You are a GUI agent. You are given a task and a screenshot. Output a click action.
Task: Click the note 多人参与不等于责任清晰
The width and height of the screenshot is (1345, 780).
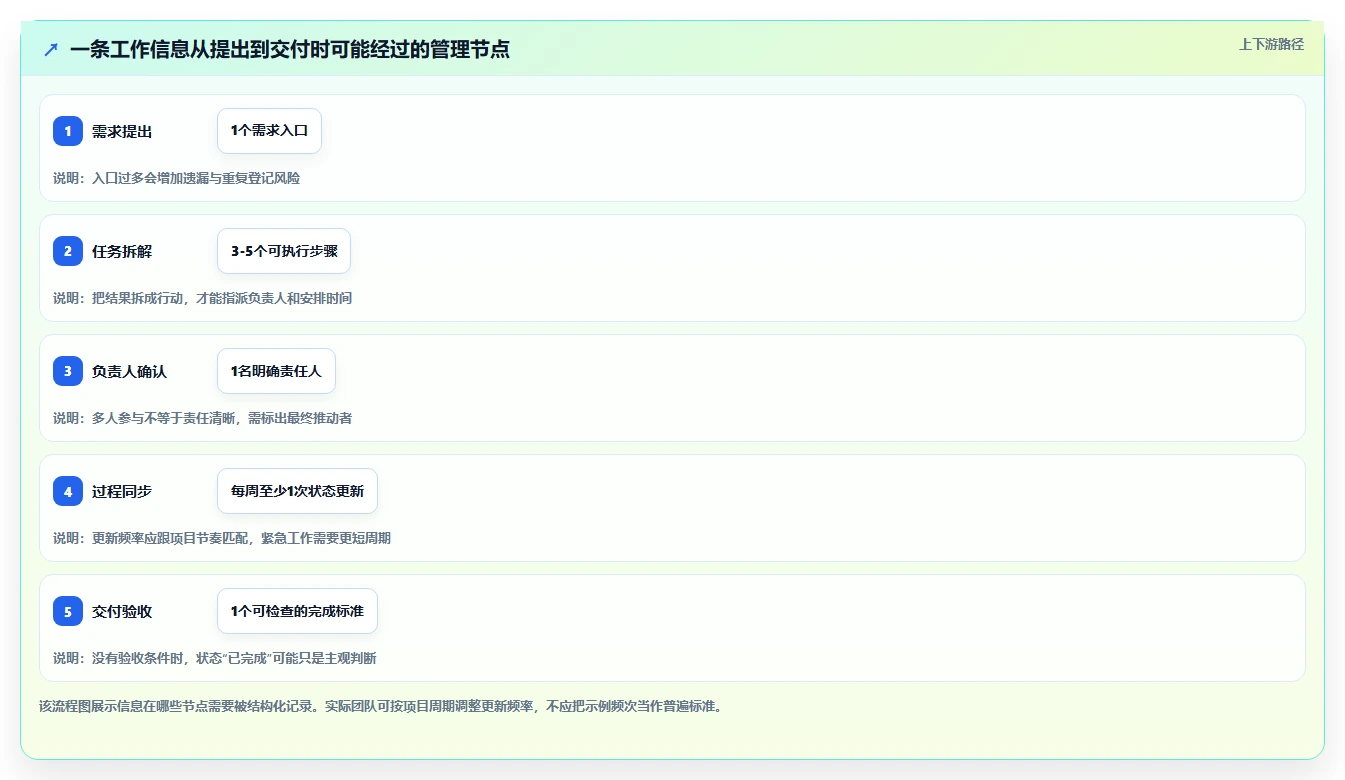[202, 418]
